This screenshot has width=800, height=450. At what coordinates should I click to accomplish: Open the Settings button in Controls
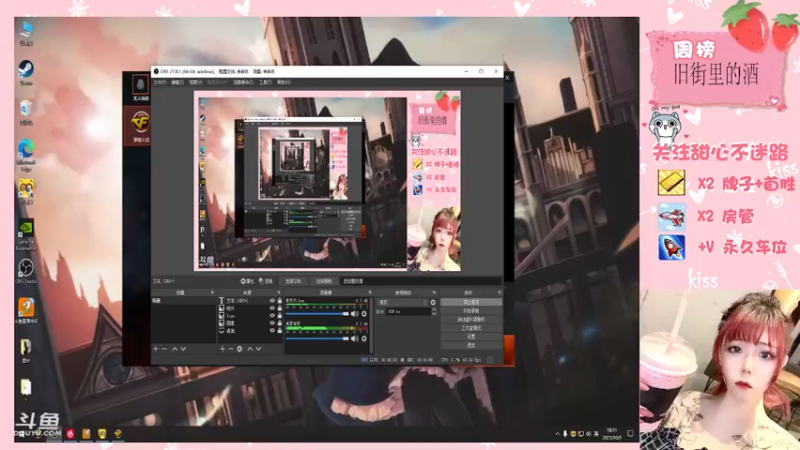[471, 337]
